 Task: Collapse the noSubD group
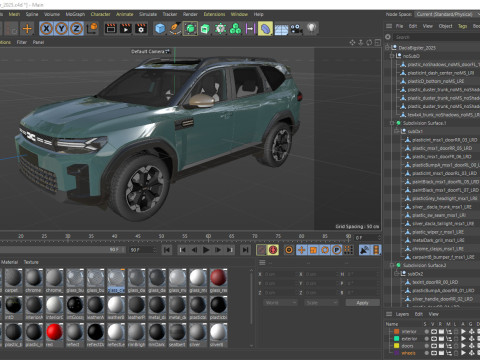(392, 56)
